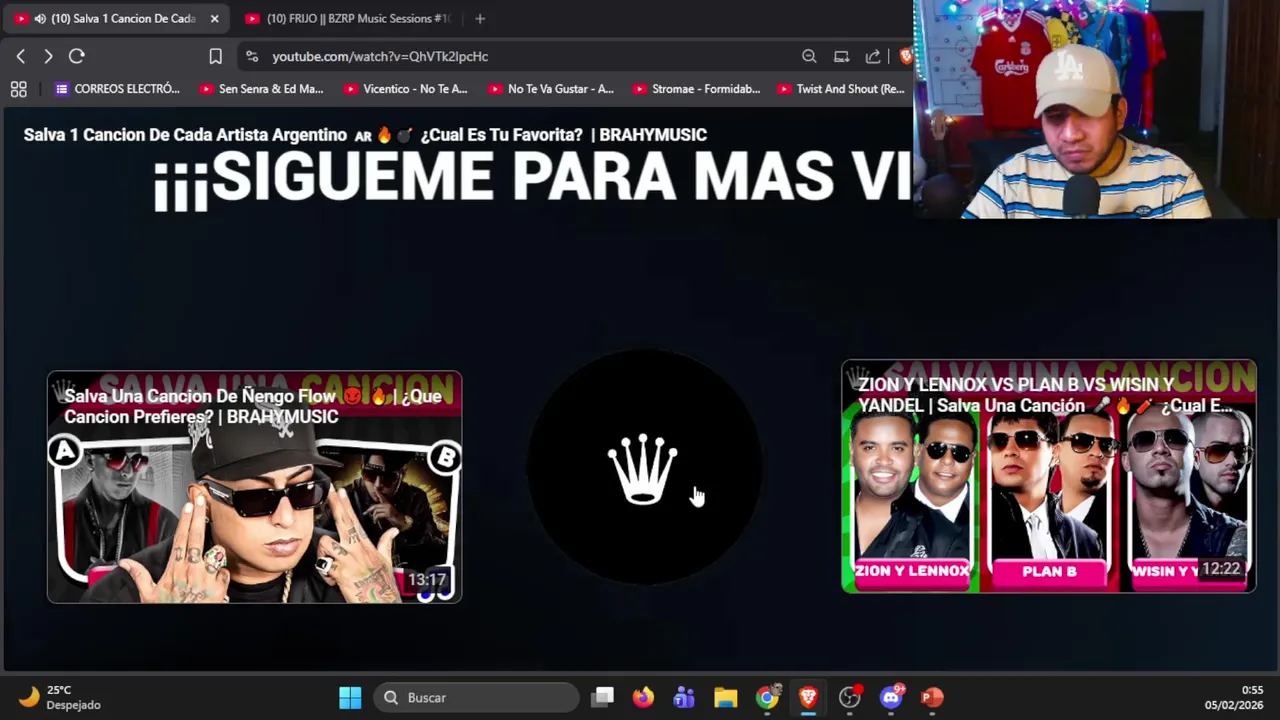Viewport: 1280px width, 720px height.
Task: Click the video title Salva 1 Cancion text
Action: click(365, 135)
